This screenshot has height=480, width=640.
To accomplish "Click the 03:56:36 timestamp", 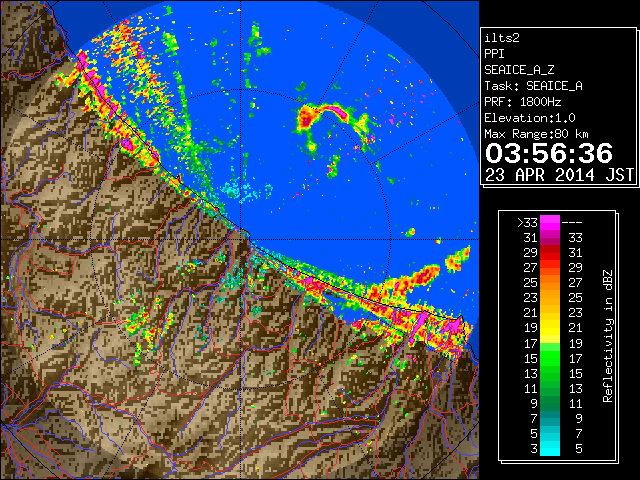I will click(549, 153).
